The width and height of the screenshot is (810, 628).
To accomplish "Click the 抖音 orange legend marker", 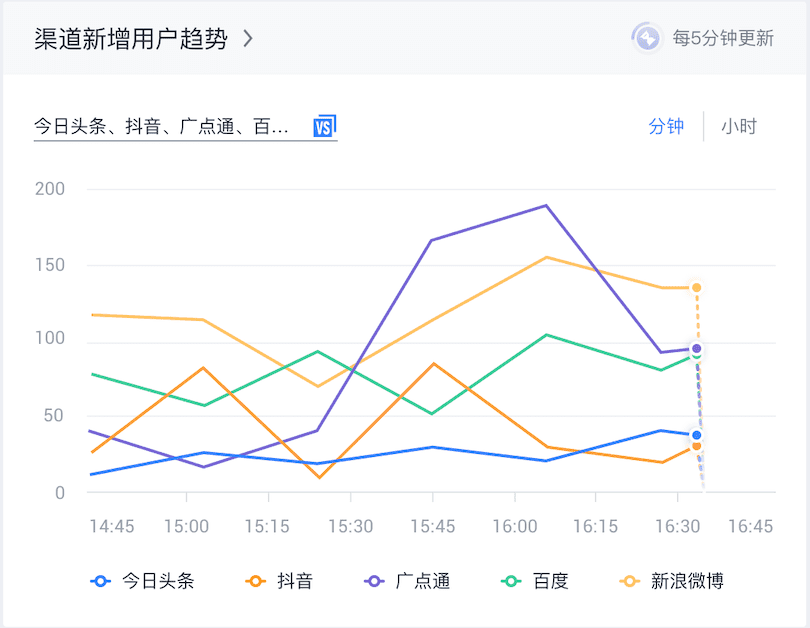I will [x=256, y=581].
